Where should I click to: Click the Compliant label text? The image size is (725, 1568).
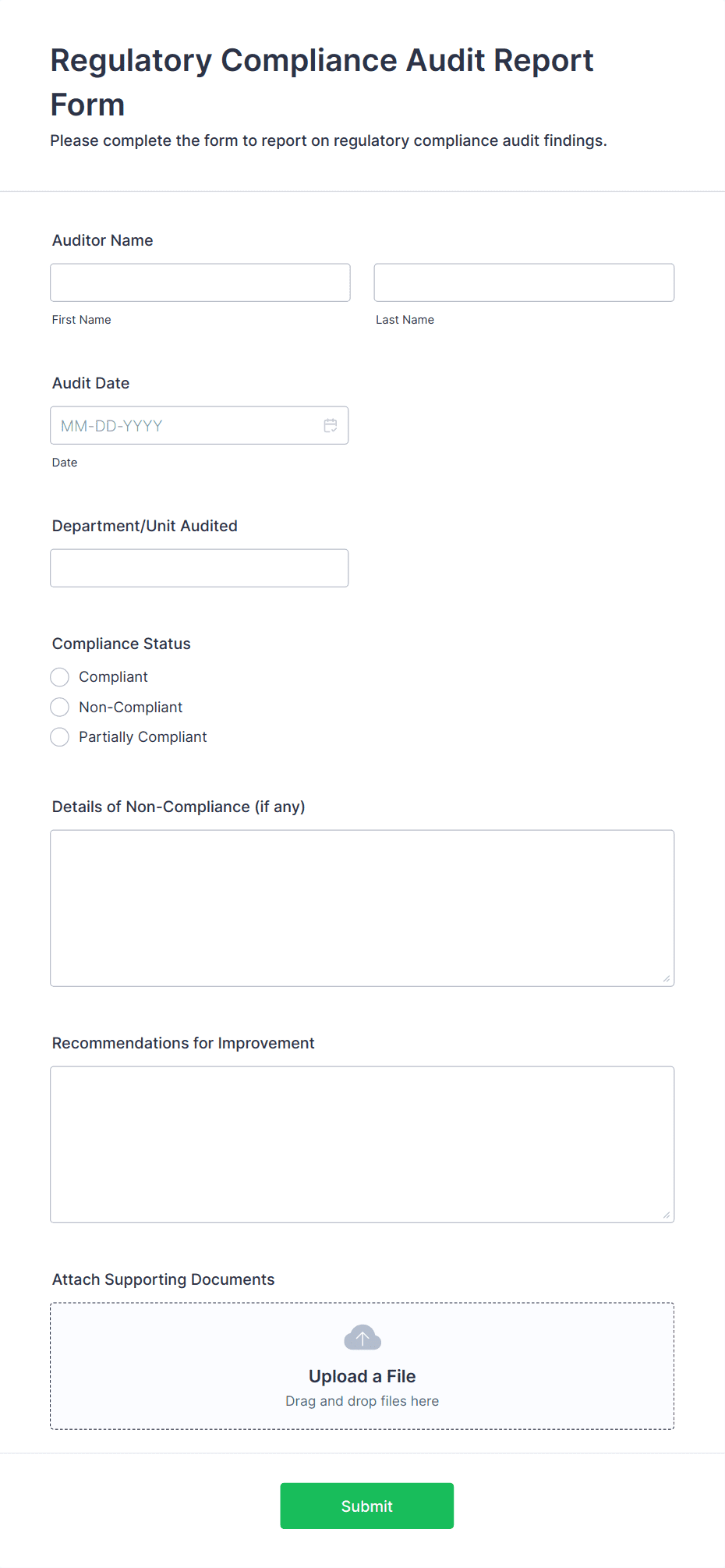tap(113, 677)
